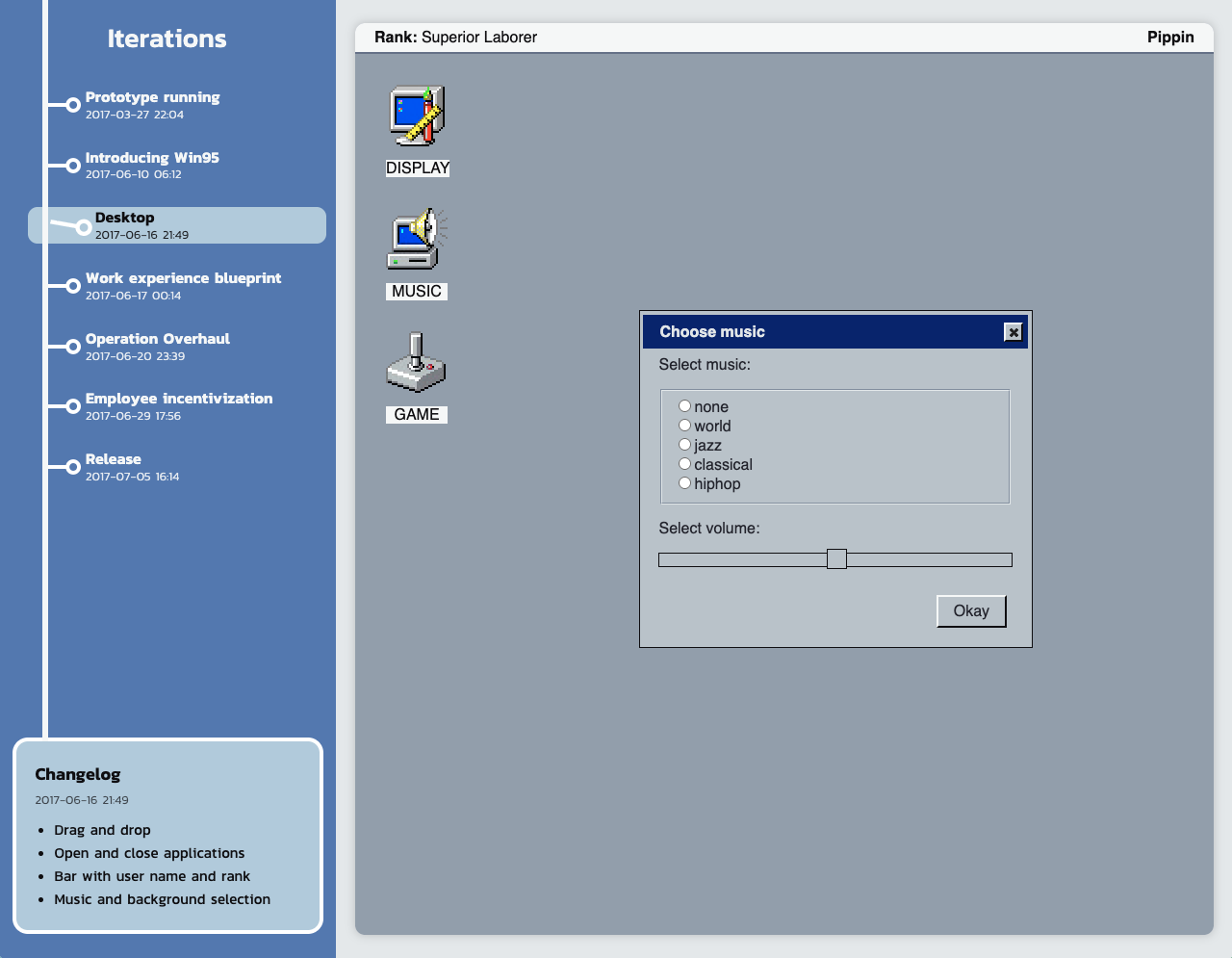This screenshot has width=1232, height=958.
Task: View the Employee incentivization iteration
Action: coord(179,399)
